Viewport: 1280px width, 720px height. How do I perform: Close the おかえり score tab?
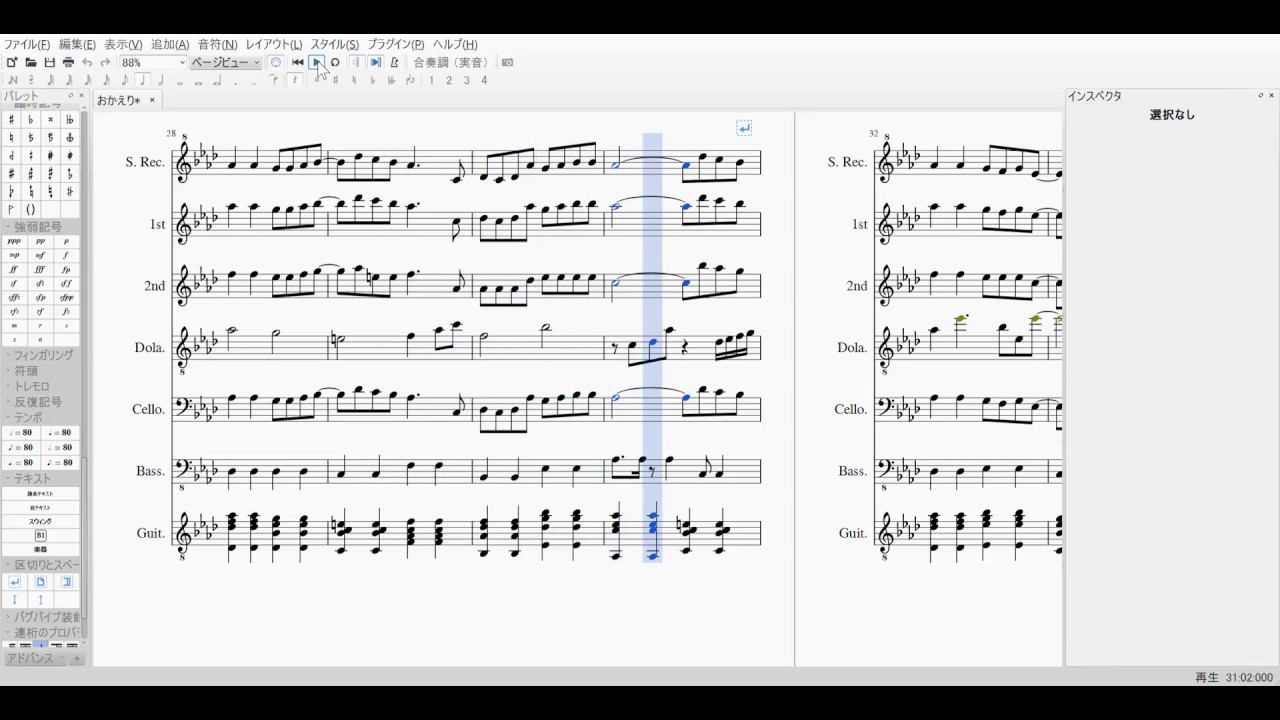pos(152,100)
